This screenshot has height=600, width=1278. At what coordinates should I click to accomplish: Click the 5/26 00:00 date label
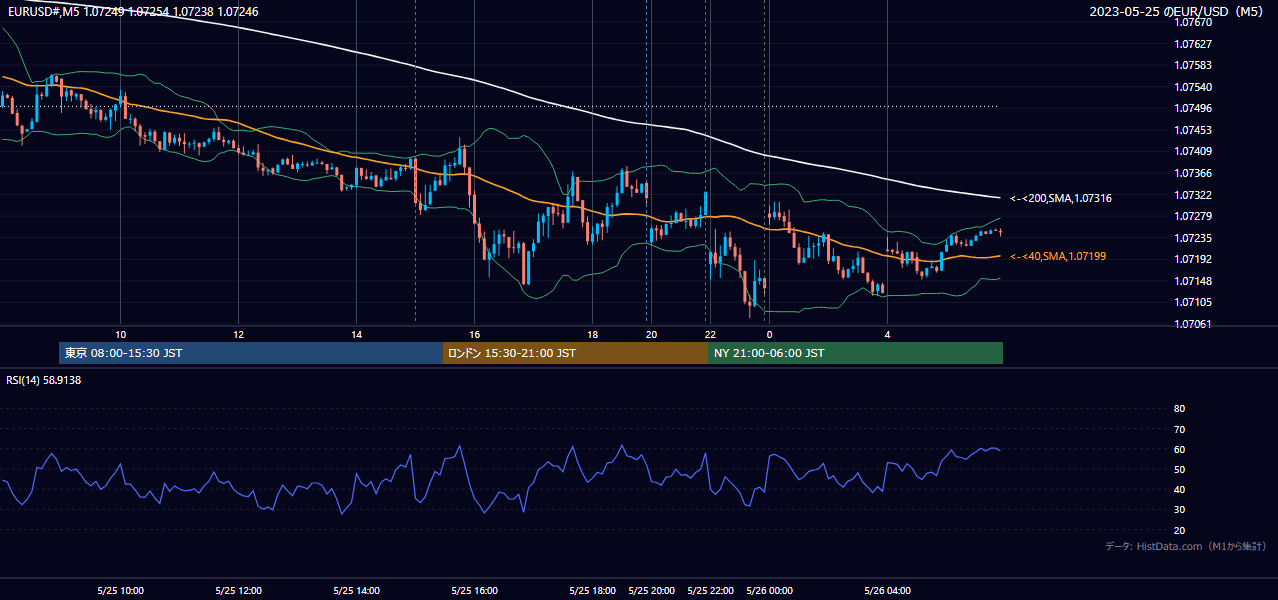click(769, 590)
